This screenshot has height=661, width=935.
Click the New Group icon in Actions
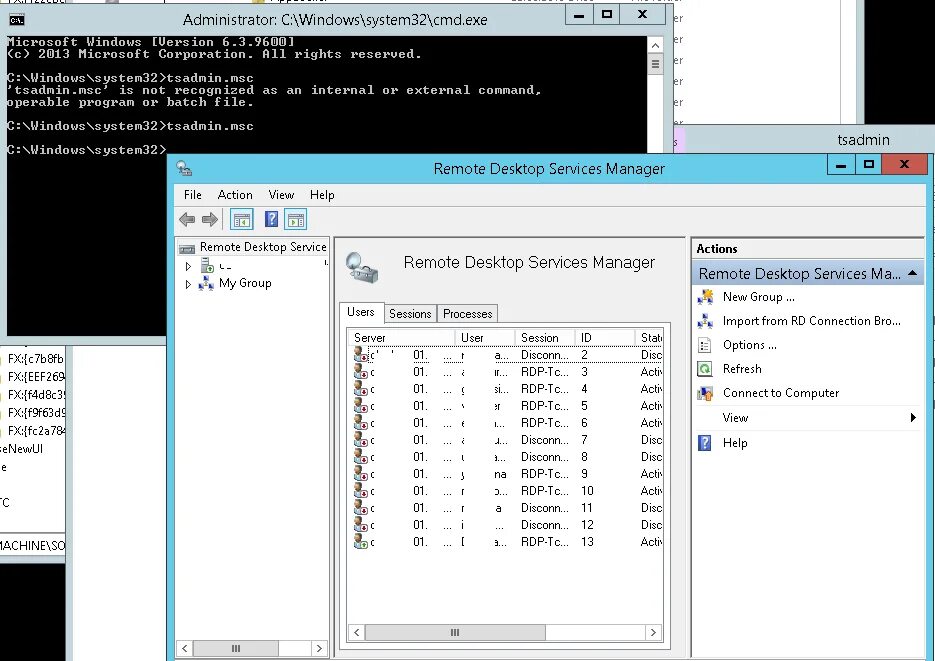point(705,297)
